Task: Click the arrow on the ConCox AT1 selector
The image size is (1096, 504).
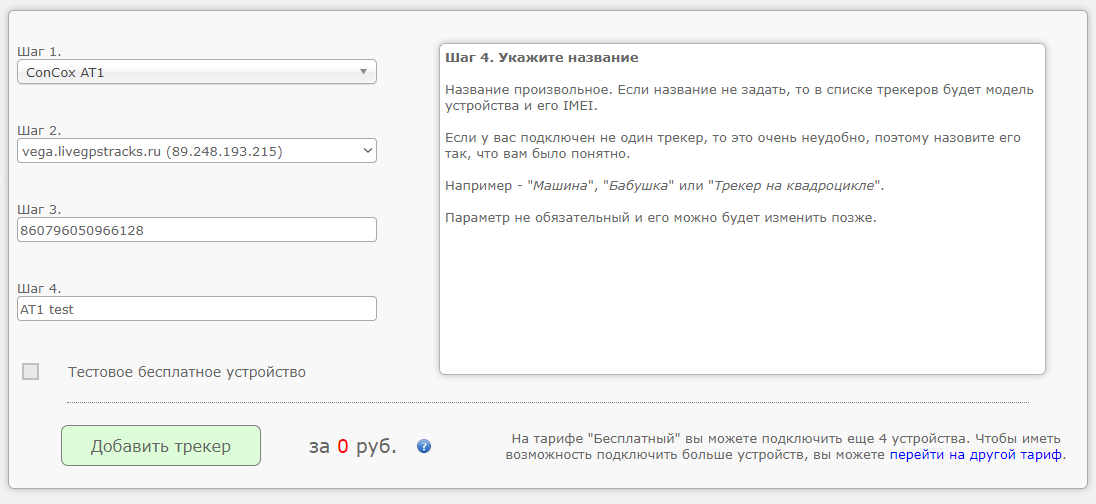Action: [x=363, y=72]
